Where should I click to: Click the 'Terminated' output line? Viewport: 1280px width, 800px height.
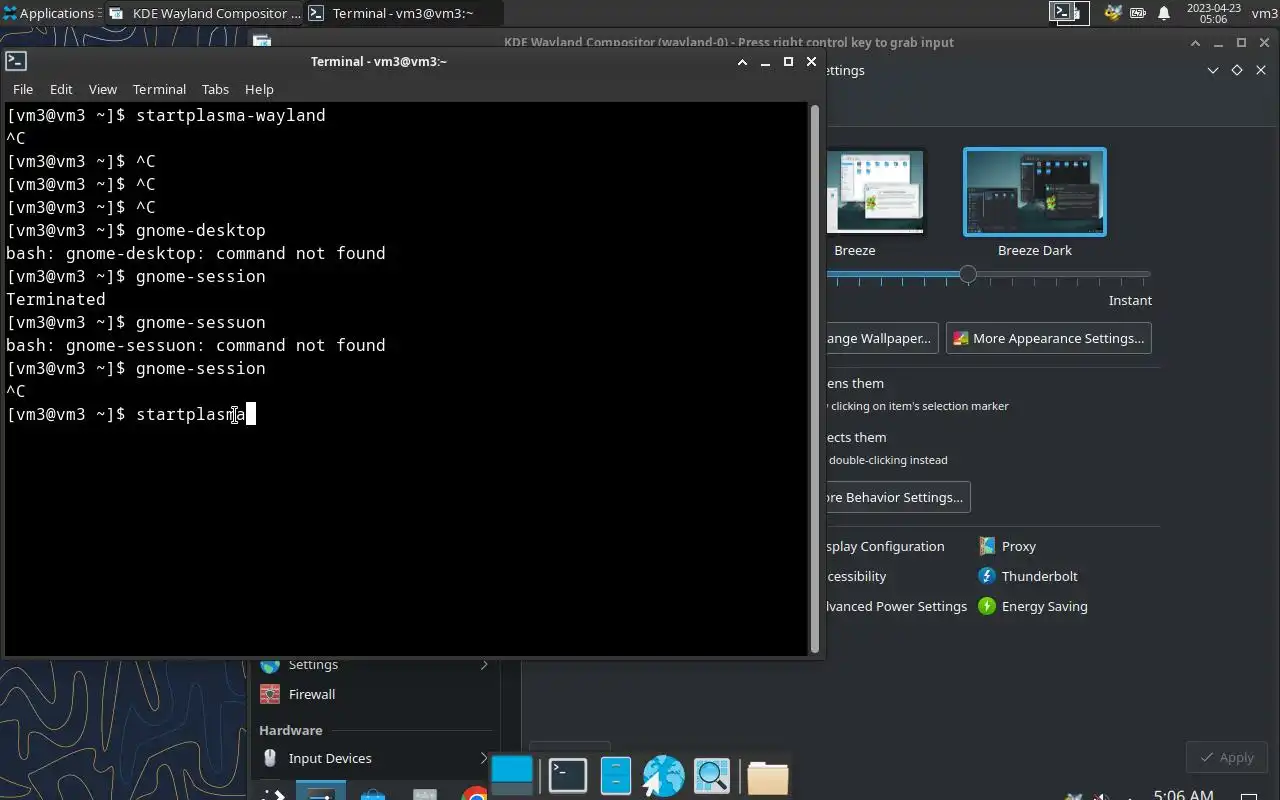click(x=56, y=299)
